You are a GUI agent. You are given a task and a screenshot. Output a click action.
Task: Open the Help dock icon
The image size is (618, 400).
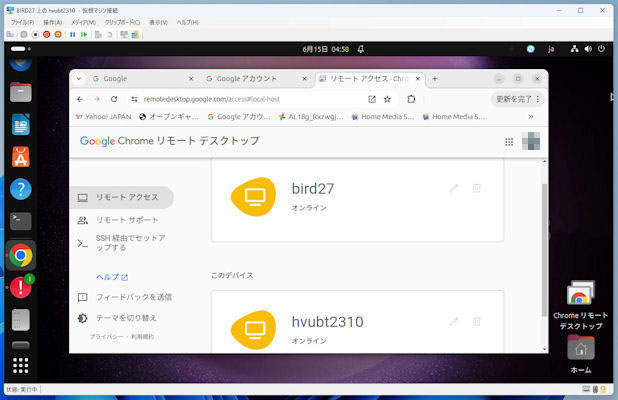point(20,189)
